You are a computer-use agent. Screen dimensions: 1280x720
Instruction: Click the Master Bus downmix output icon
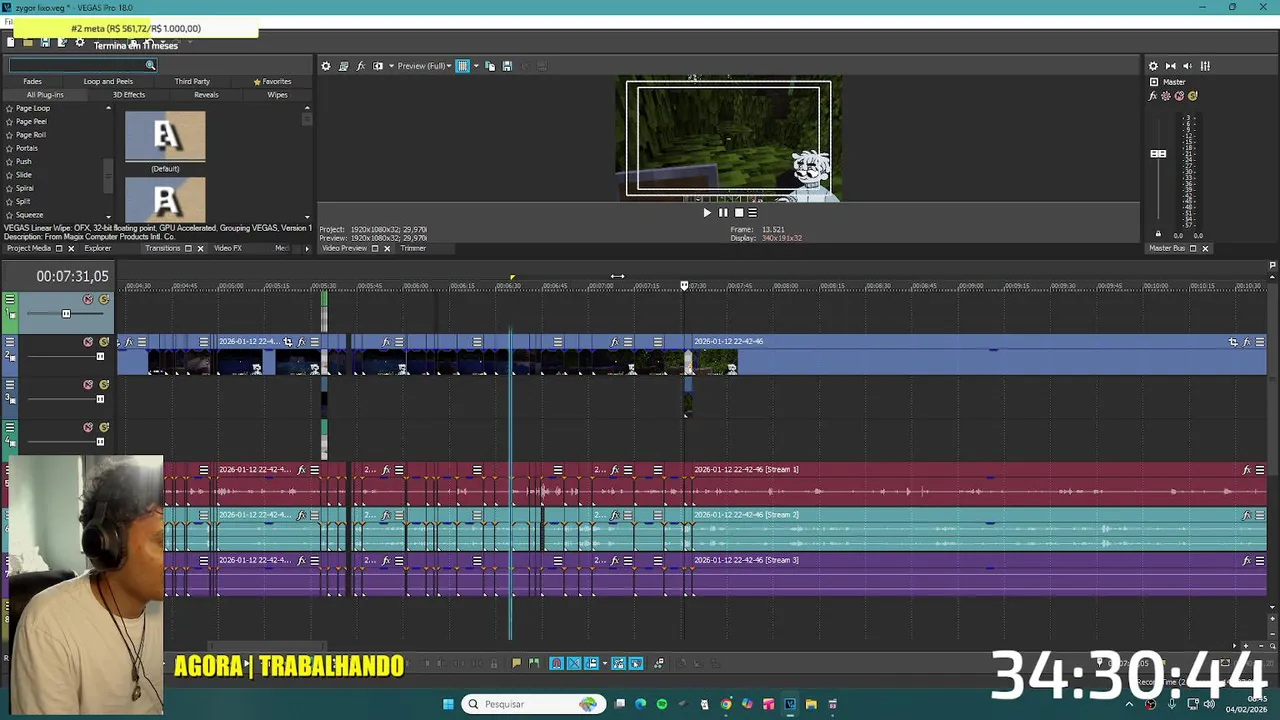click(x=1171, y=66)
